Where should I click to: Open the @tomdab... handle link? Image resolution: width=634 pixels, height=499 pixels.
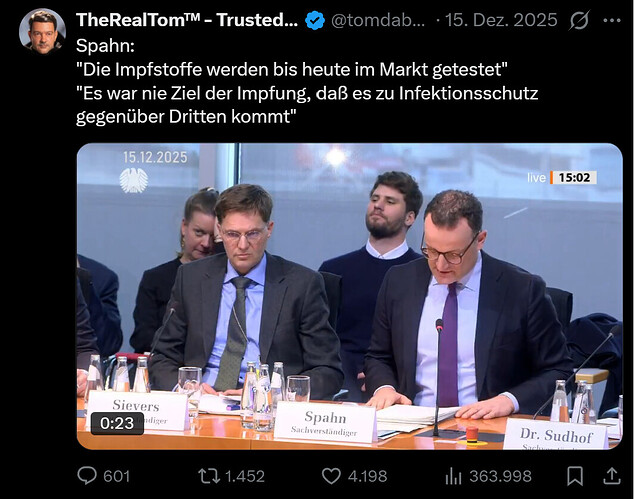tap(378, 20)
